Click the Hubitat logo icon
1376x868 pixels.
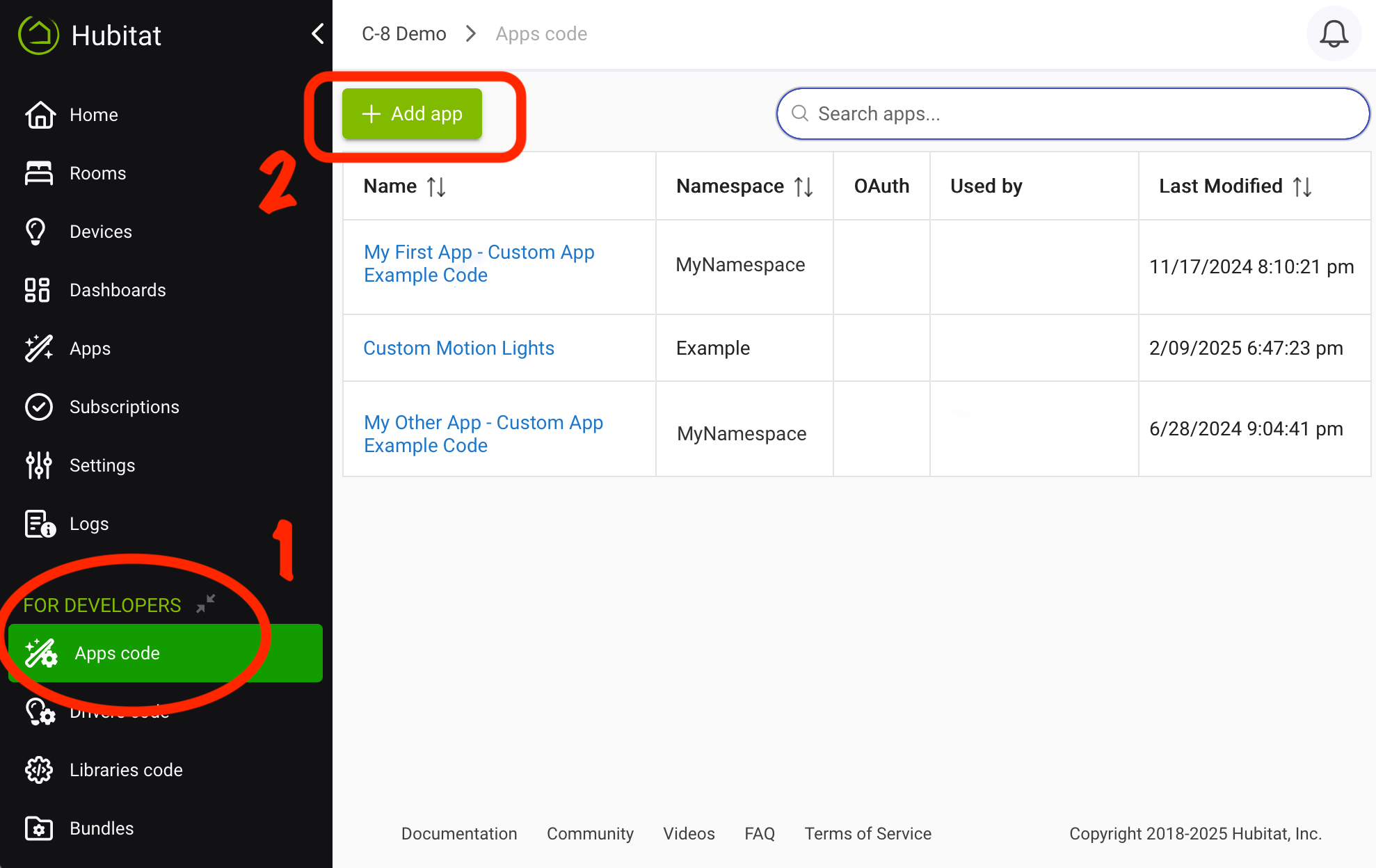39,35
